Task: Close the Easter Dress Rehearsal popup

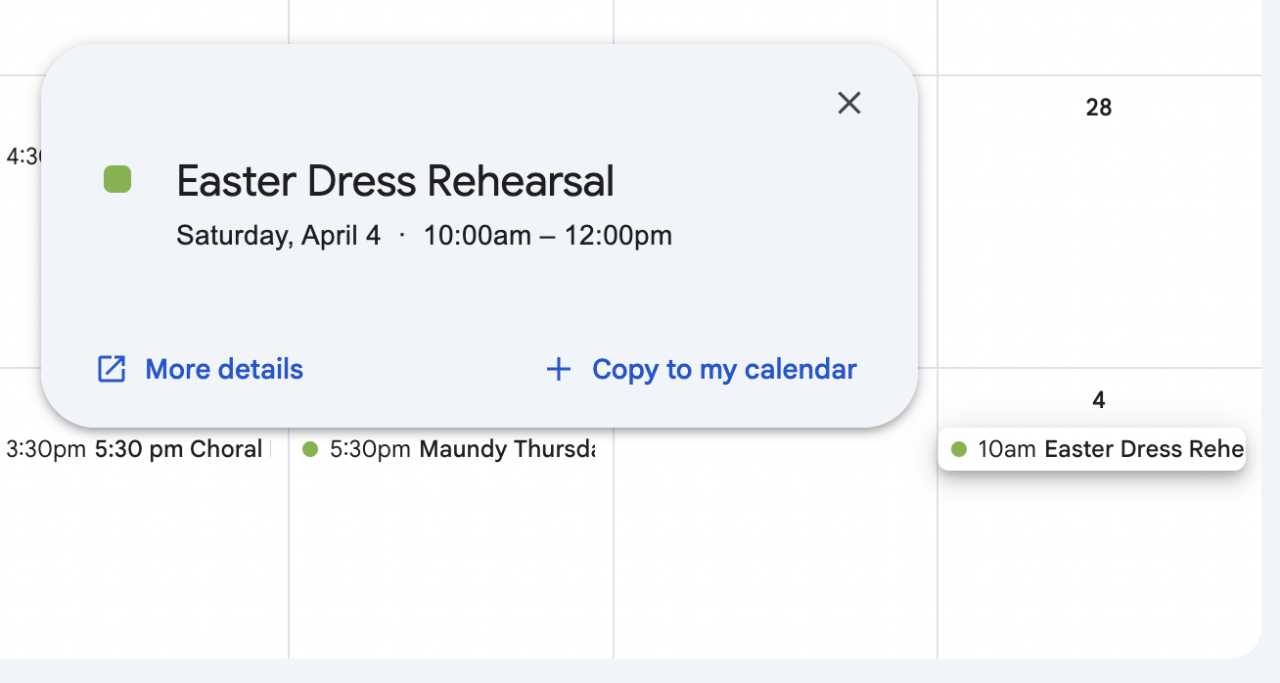Action: tap(849, 103)
